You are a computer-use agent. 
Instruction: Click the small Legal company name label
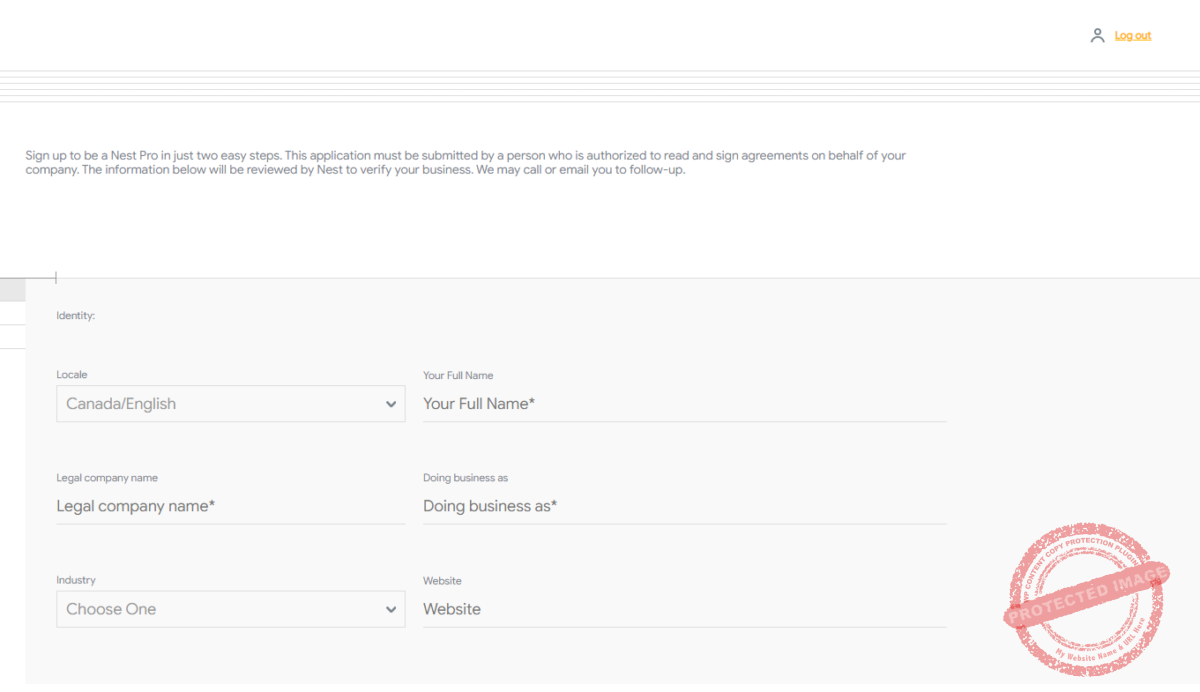[107, 478]
